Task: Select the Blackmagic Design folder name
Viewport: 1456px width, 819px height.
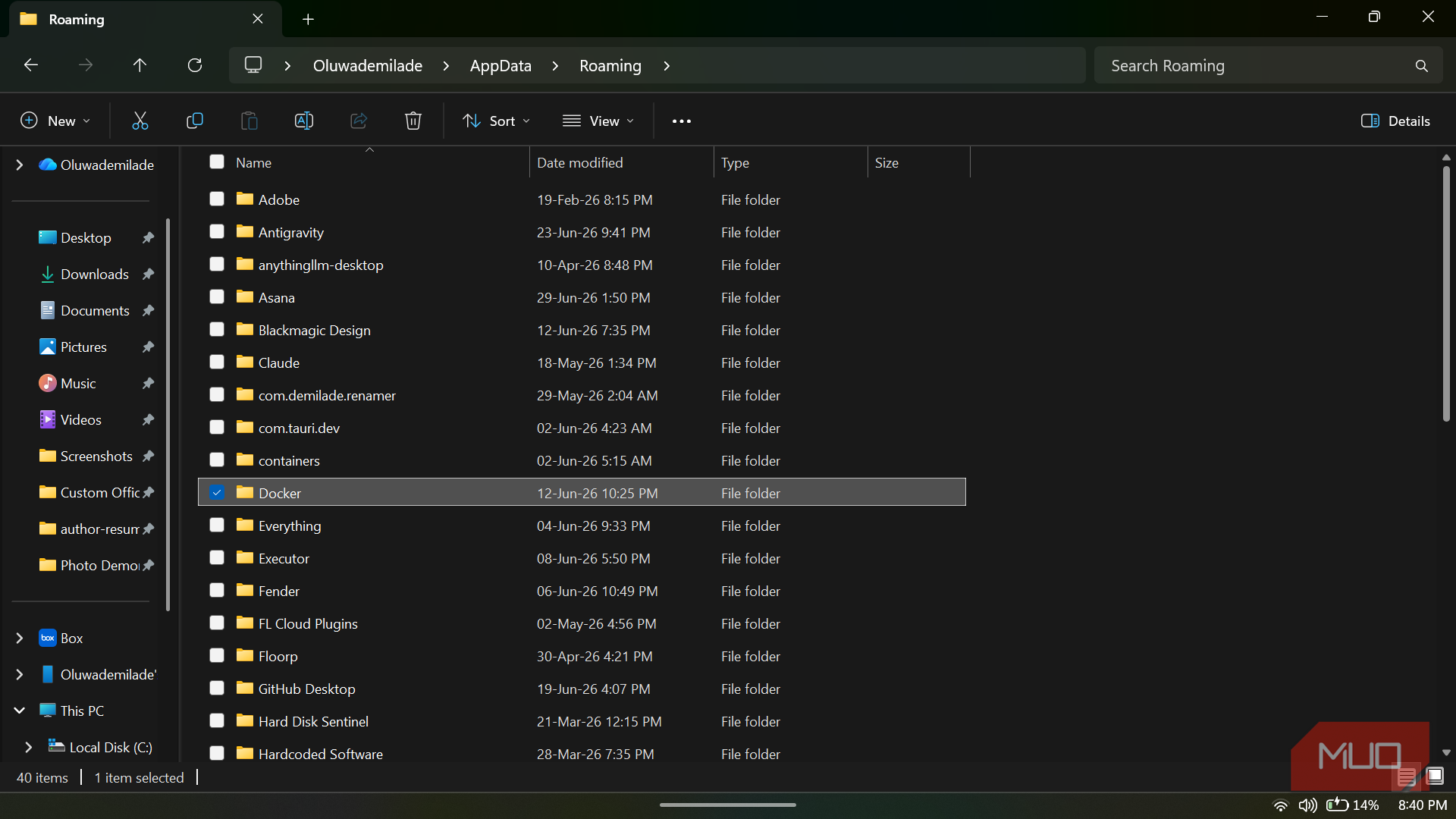Action: tap(315, 330)
